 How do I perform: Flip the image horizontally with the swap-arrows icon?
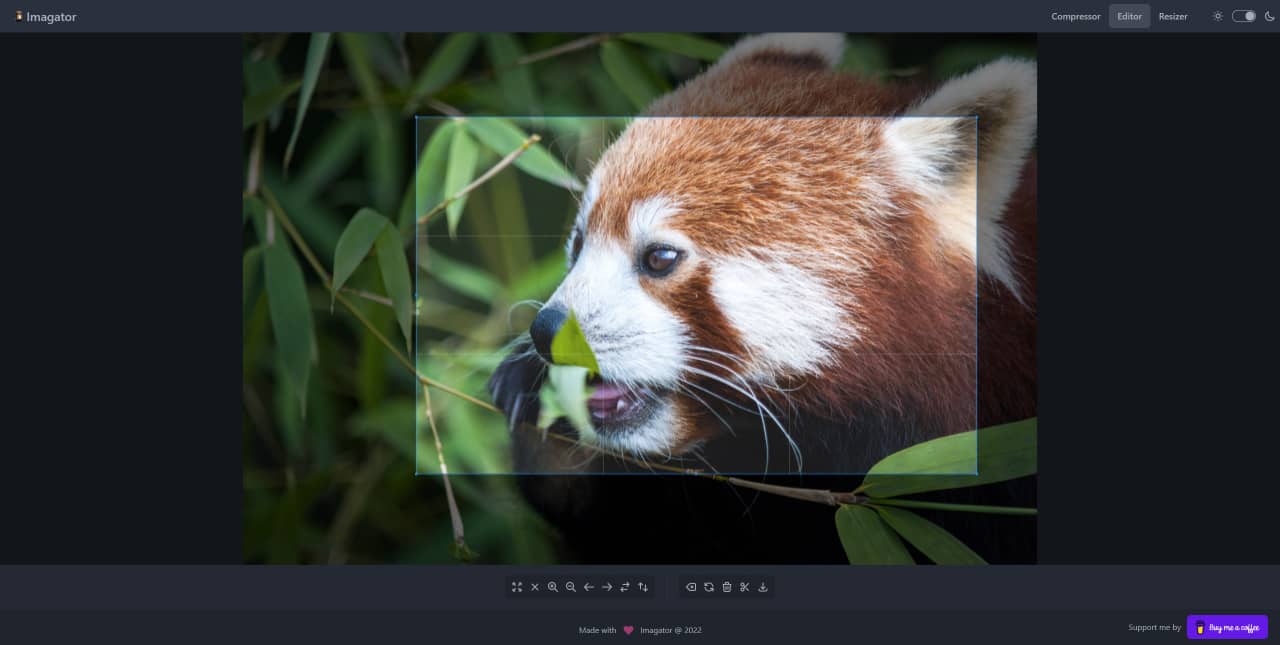tap(625, 587)
